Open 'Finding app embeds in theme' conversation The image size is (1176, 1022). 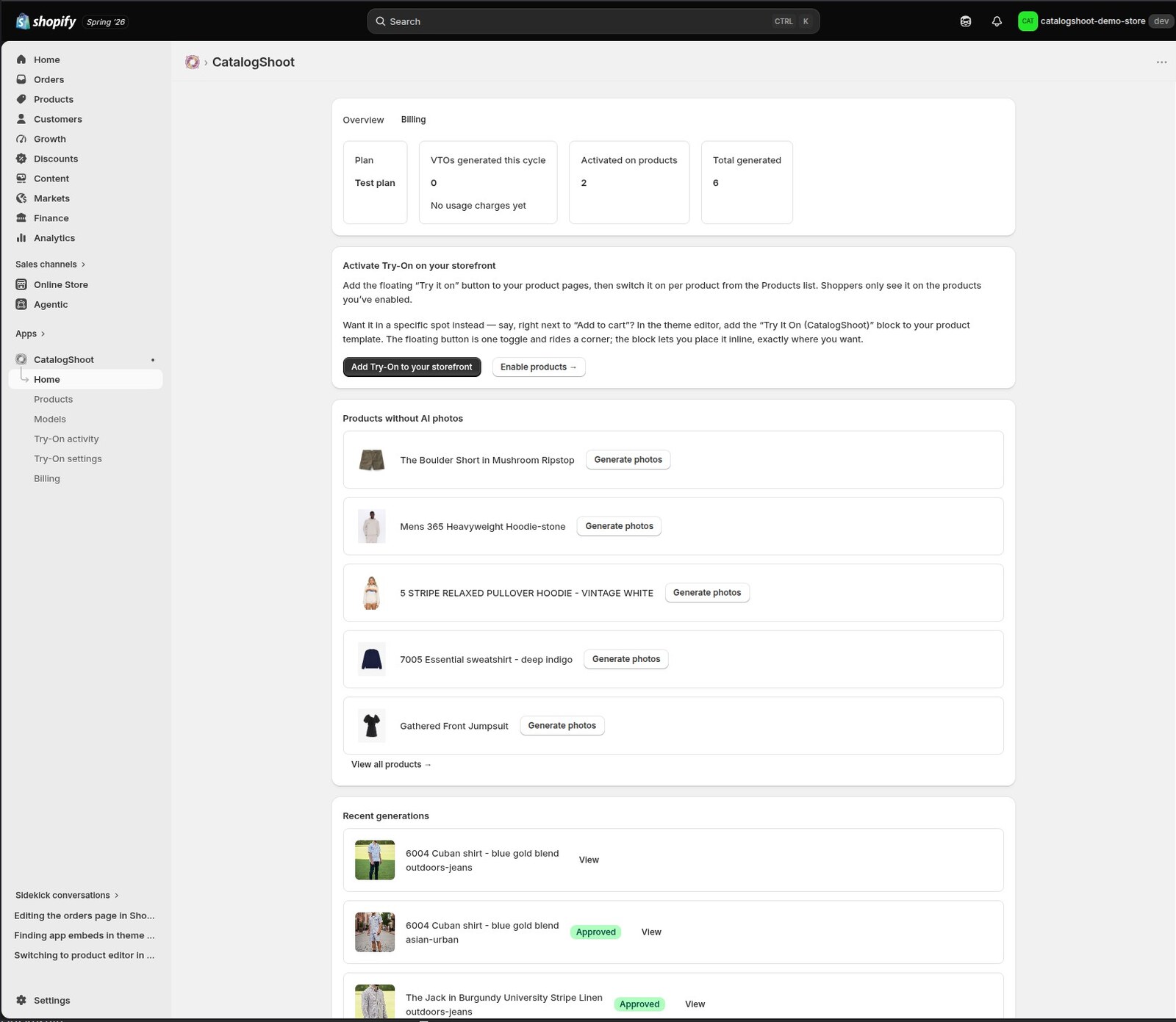[85, 935]
